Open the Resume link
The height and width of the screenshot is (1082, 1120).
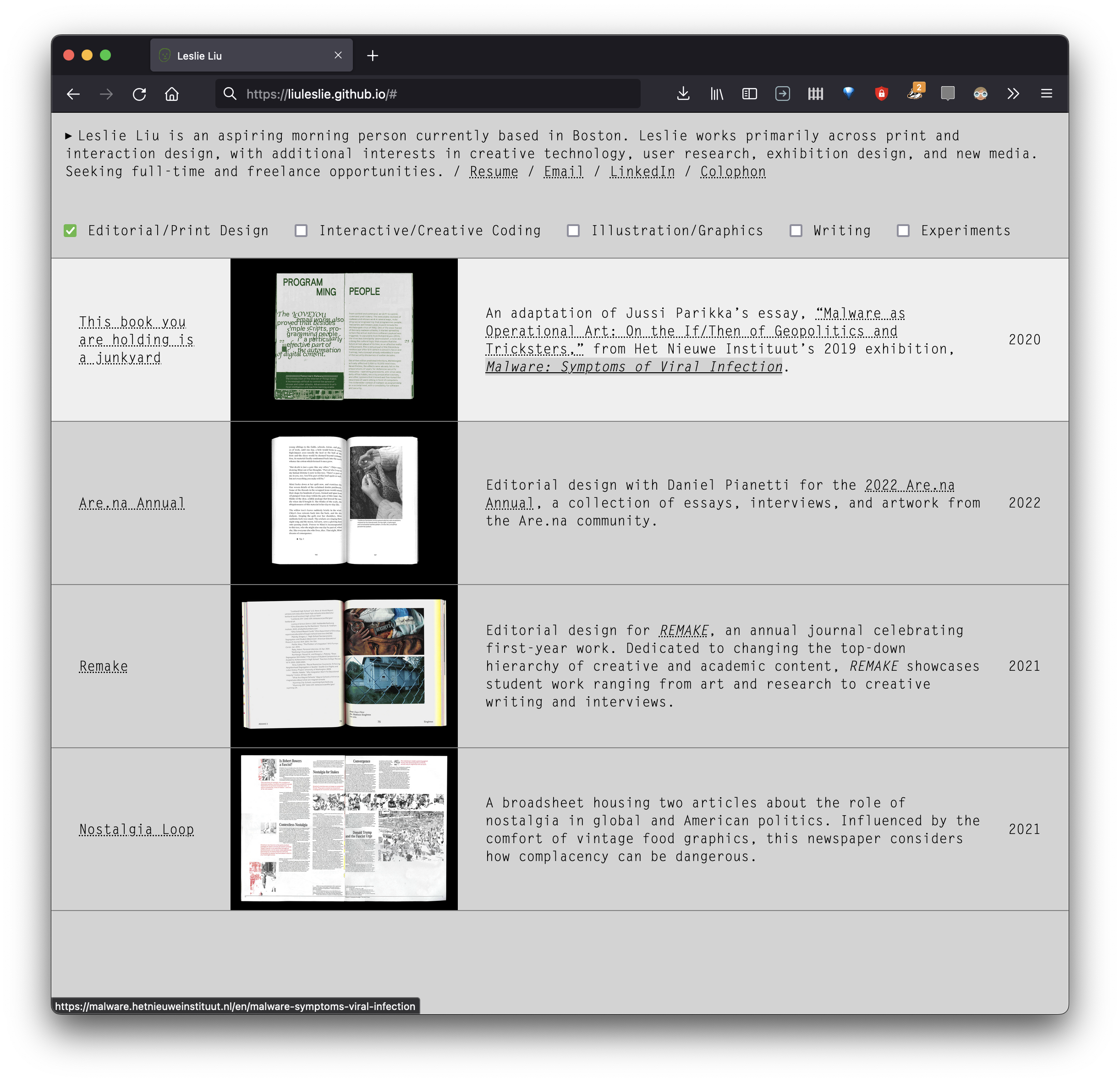(x=494, y=172)
